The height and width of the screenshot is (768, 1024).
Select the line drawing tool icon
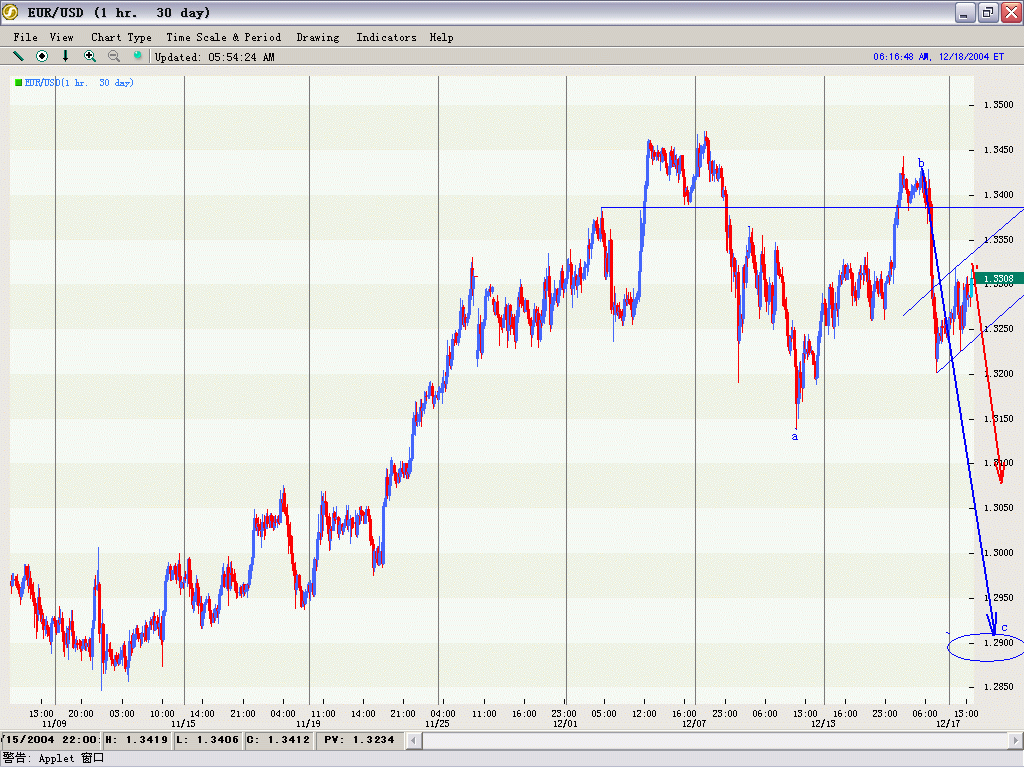18,56
